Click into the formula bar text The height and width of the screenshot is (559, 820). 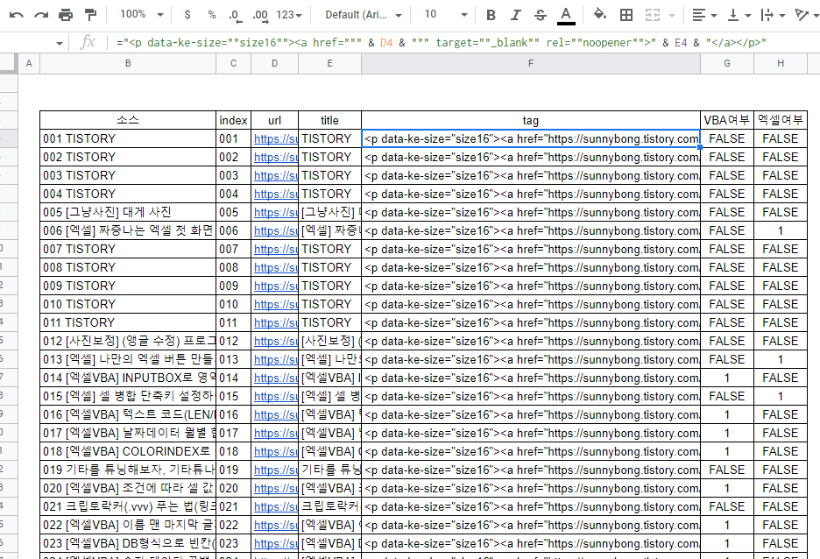tap(441, 42)
